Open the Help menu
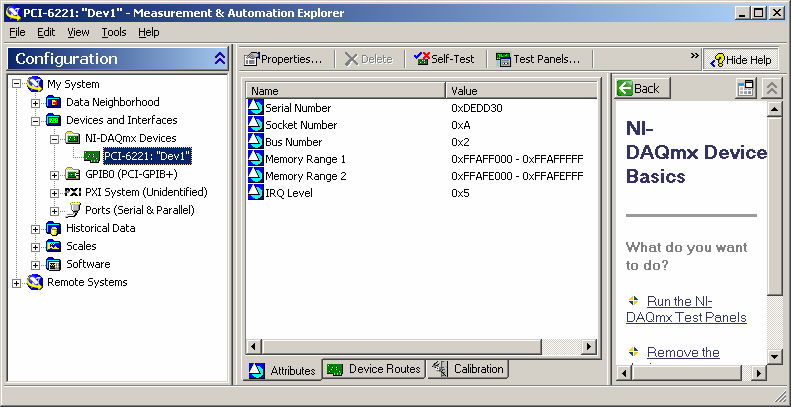Viewport: 791px width, 407px height. (148, 32)
